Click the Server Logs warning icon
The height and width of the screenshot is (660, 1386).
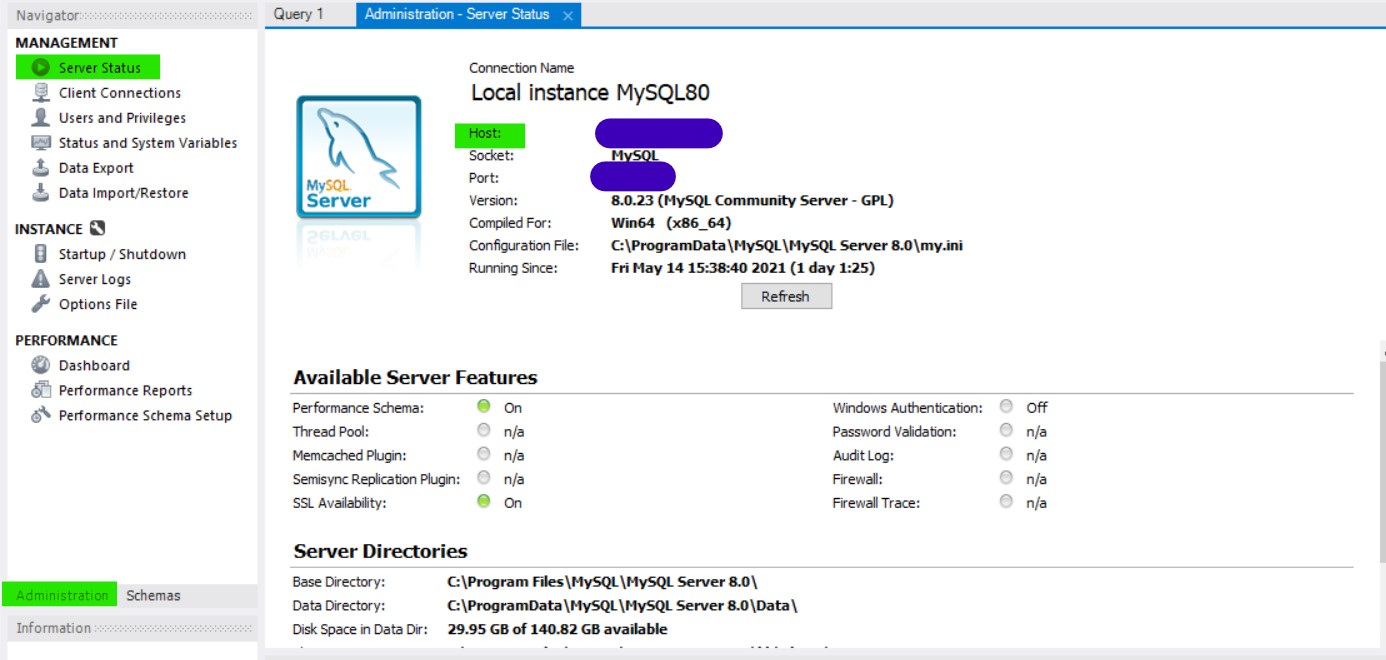click(41, 279)
